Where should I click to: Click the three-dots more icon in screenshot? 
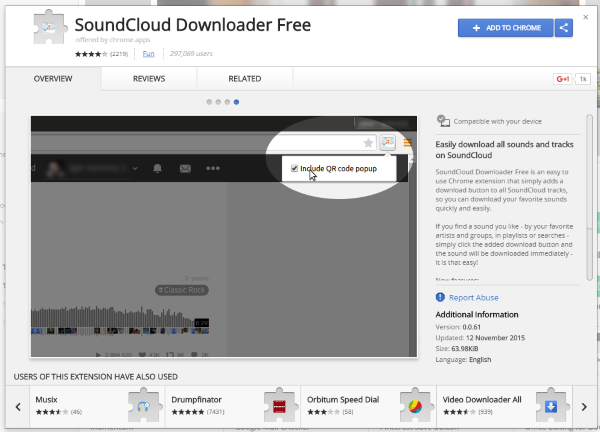(x=213, y=168)
